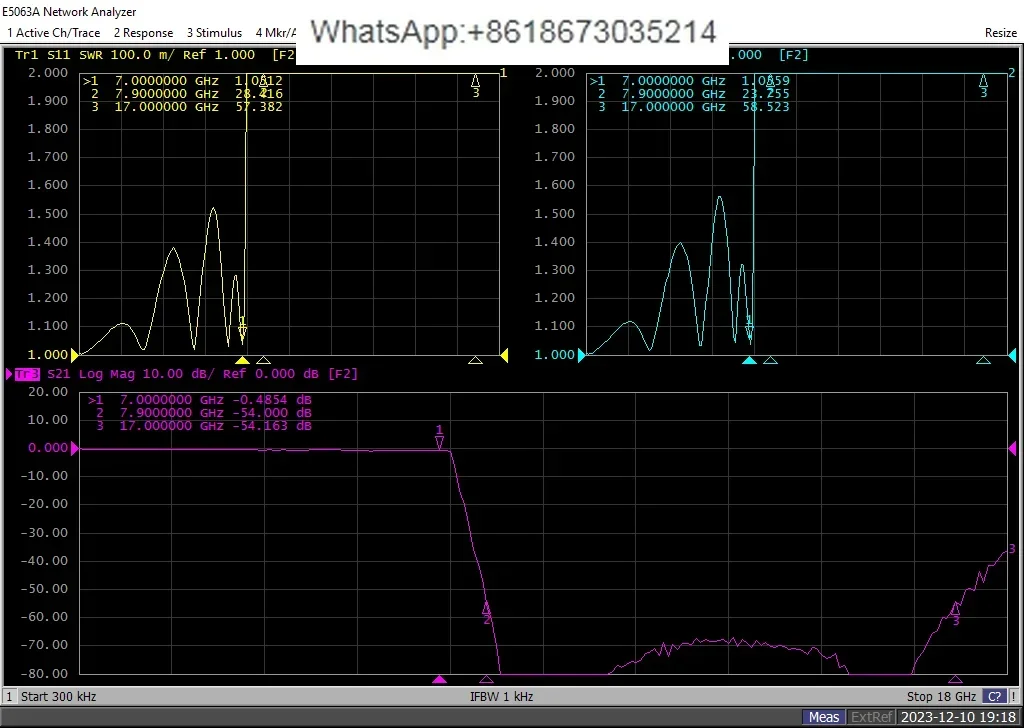Click the Resize button at top right
Viewport: 1024px width, 728px height.
pos(1000,33)
